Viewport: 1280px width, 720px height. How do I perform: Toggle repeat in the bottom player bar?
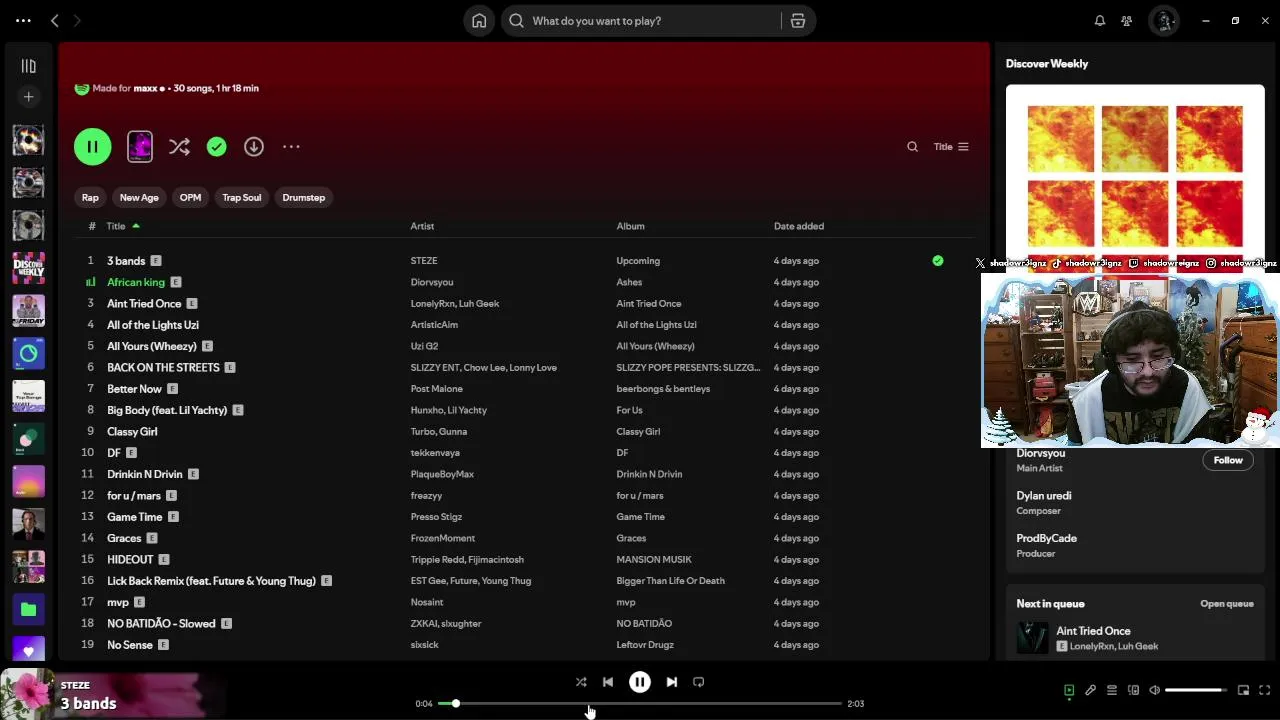(x=699, y=682)
